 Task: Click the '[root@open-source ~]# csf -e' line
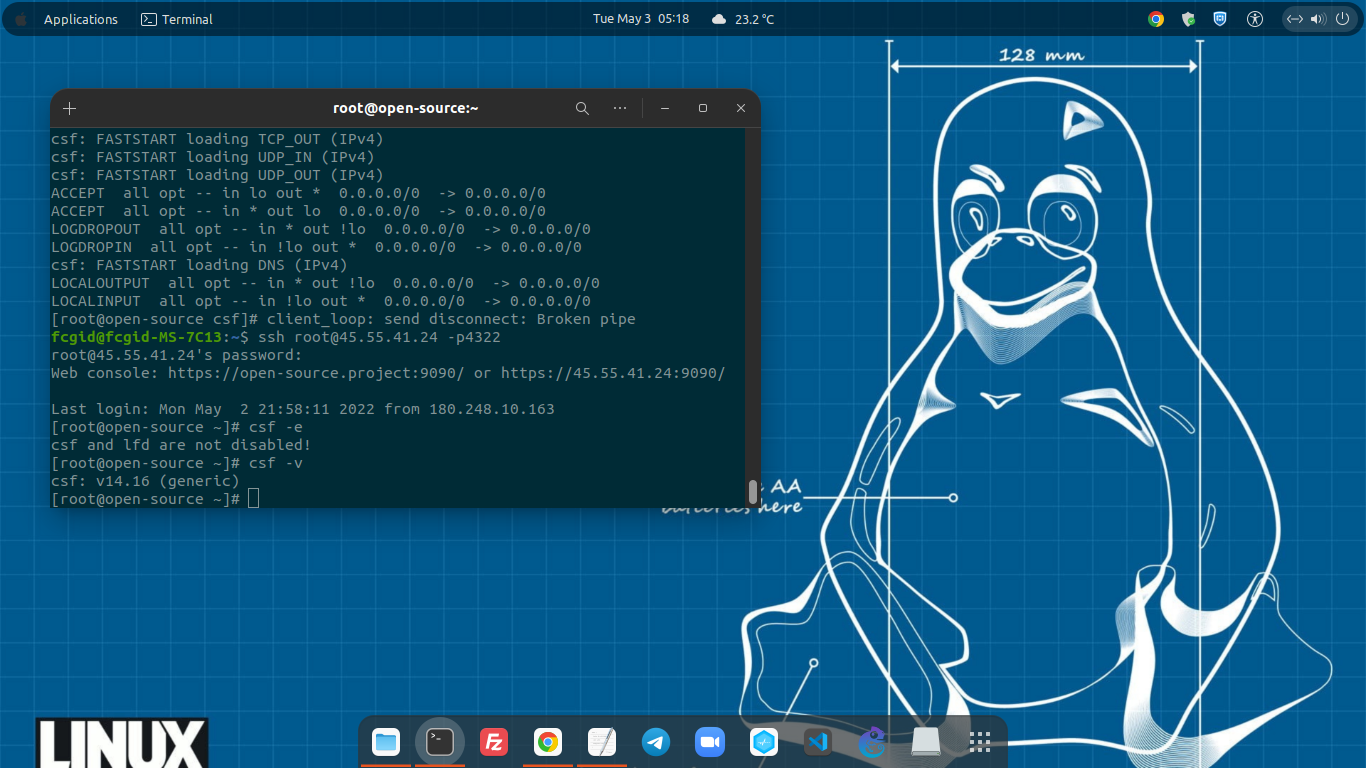click(177, 427)
